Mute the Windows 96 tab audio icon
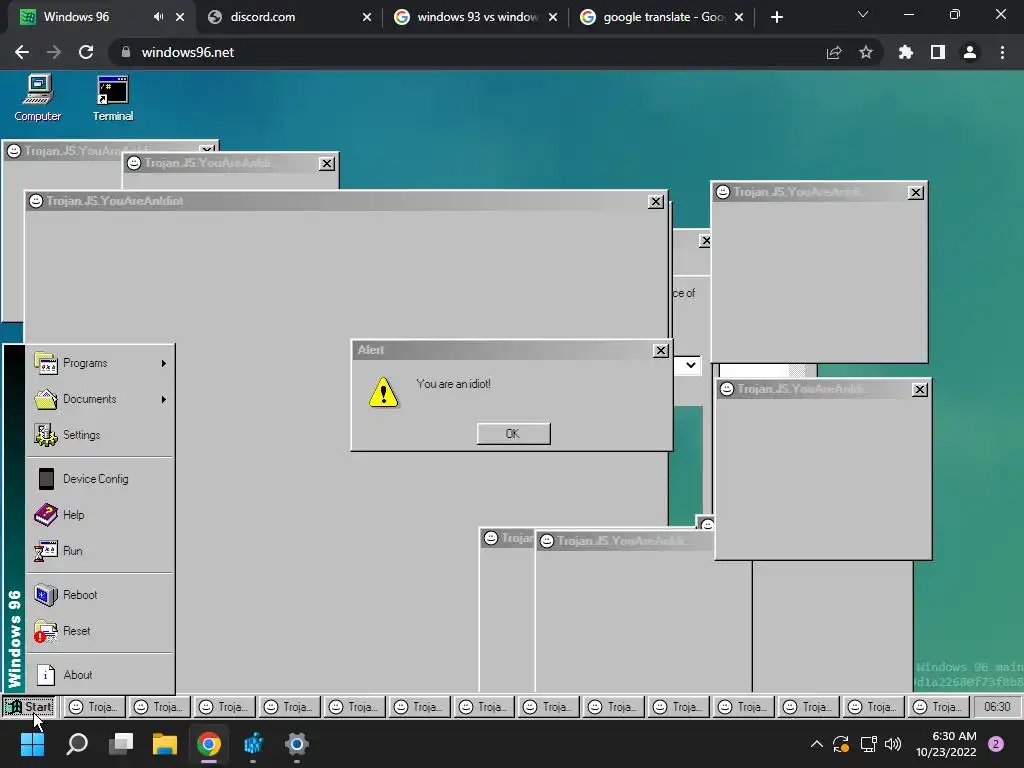 (x=158, y=17)
